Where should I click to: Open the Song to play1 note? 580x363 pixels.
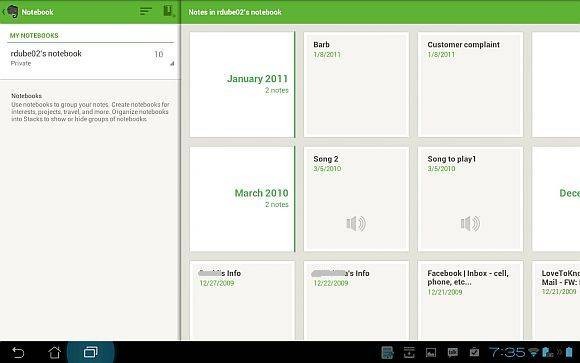pos(471,199)
